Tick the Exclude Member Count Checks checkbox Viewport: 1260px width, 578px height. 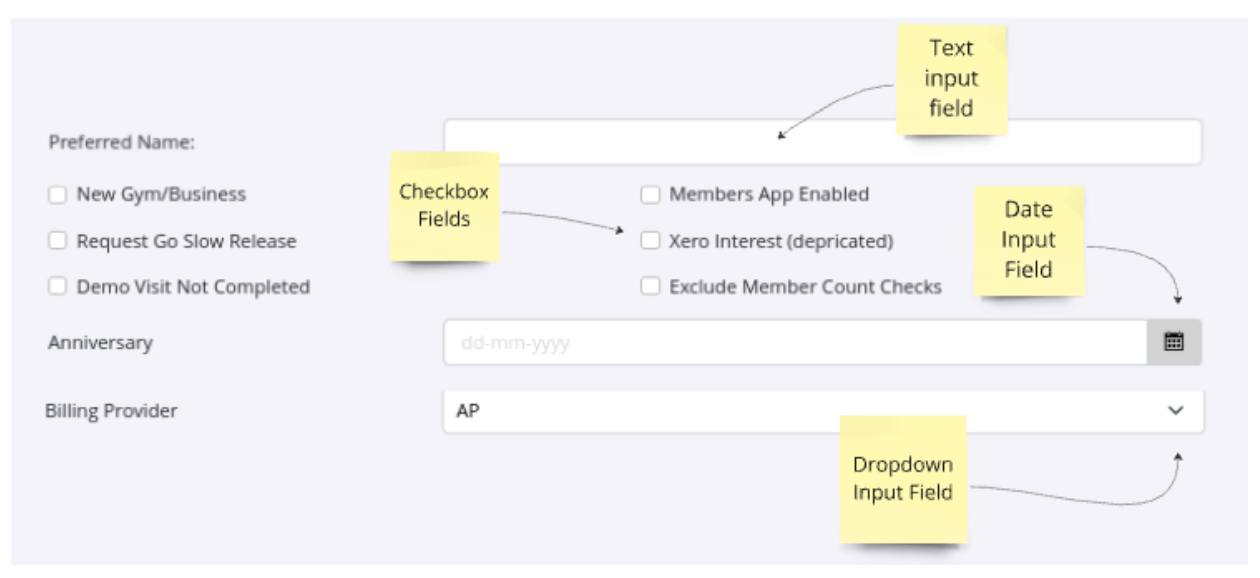pyautogui.click(x=651, y=287)
